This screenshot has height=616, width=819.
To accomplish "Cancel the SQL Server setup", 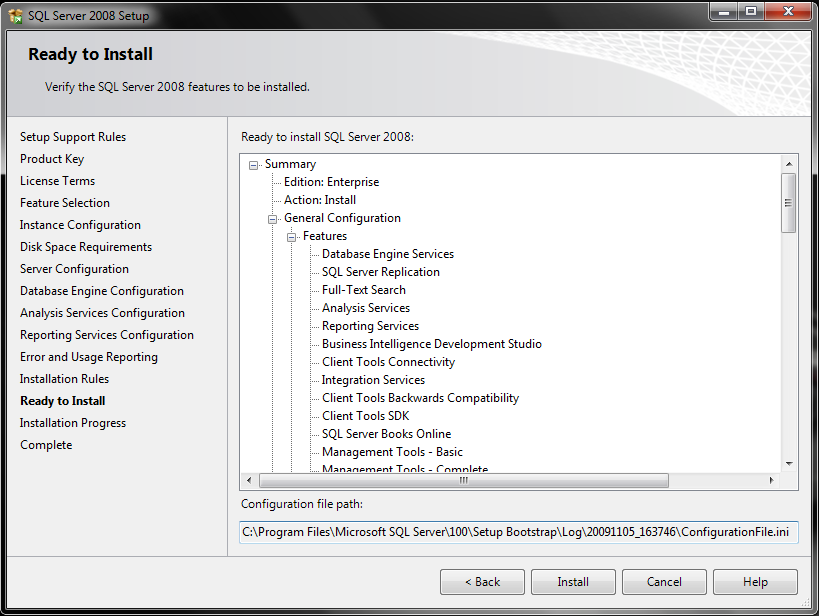I will tap(664, 582).
